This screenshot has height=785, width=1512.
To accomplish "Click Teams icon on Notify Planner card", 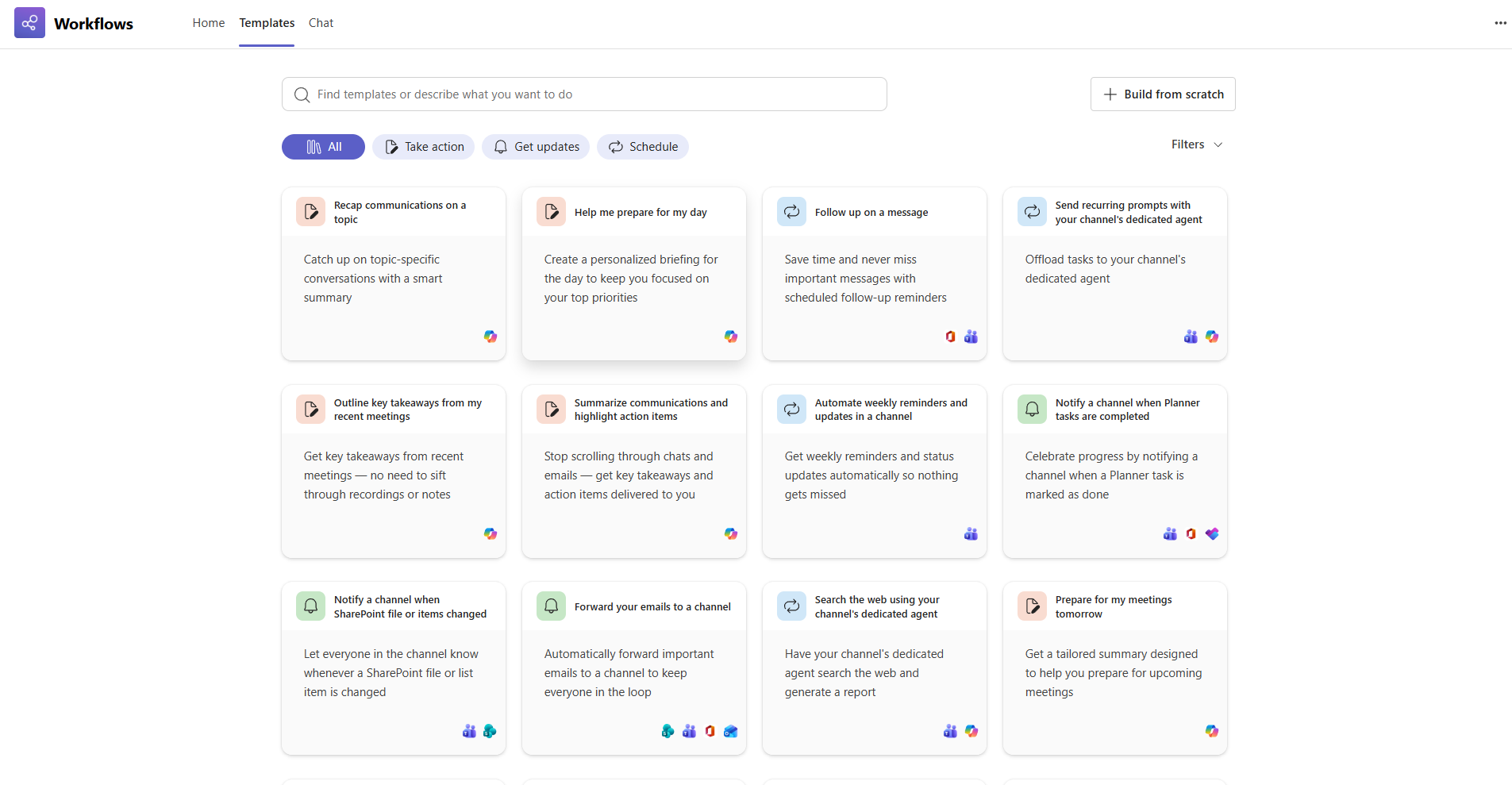I will point(1170,534).
